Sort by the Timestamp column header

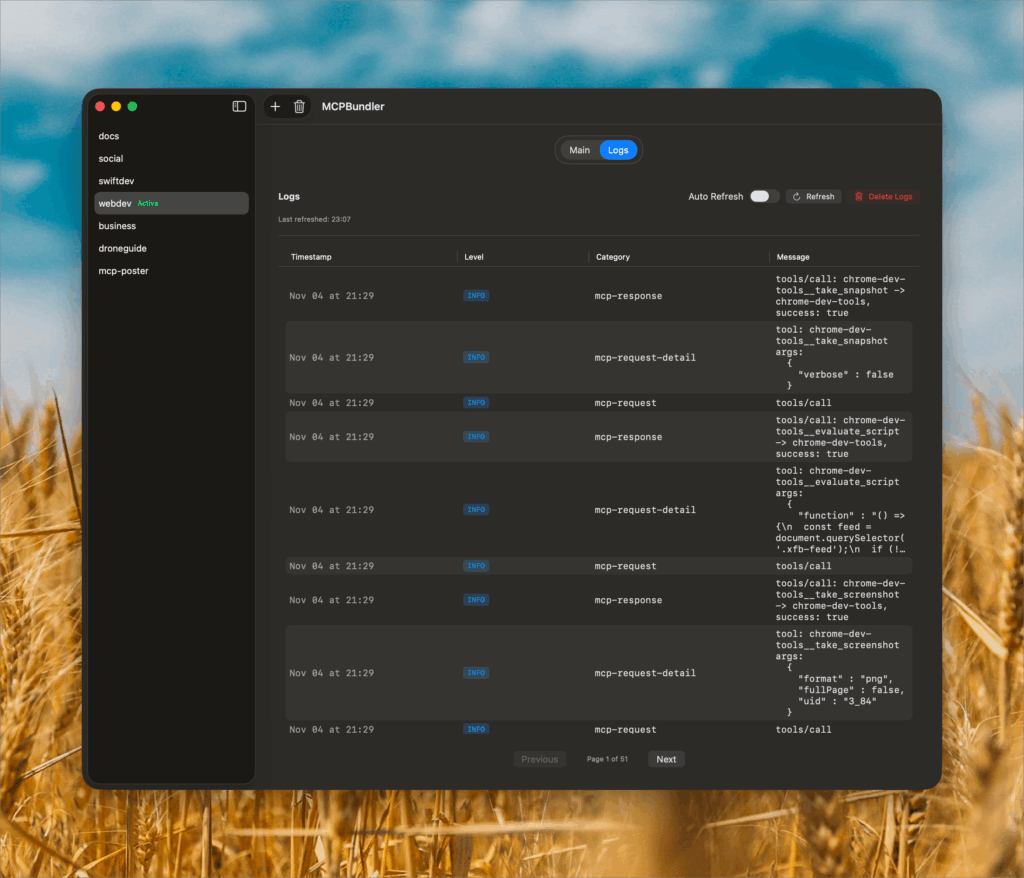[x=311, y=257]
